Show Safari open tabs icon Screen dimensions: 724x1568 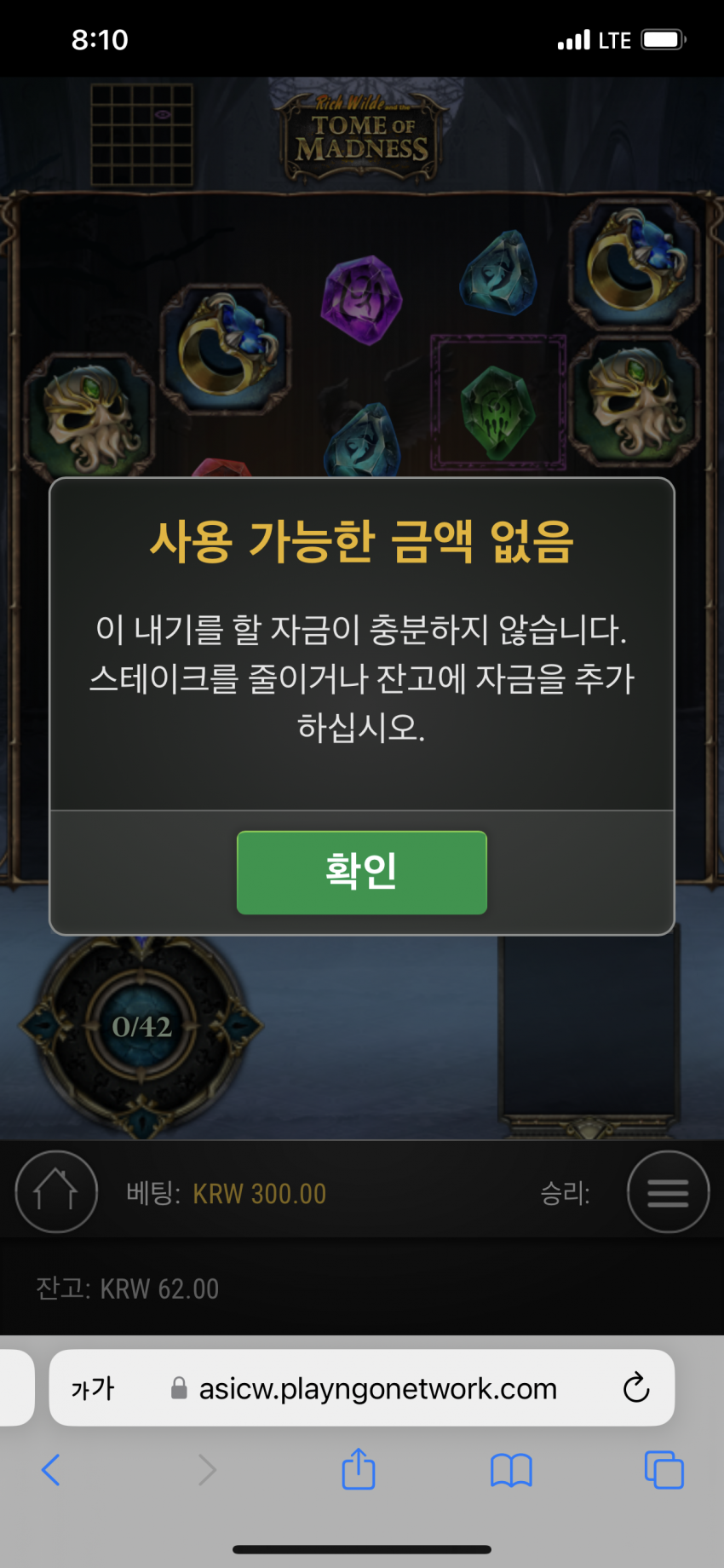[664, 1470]
